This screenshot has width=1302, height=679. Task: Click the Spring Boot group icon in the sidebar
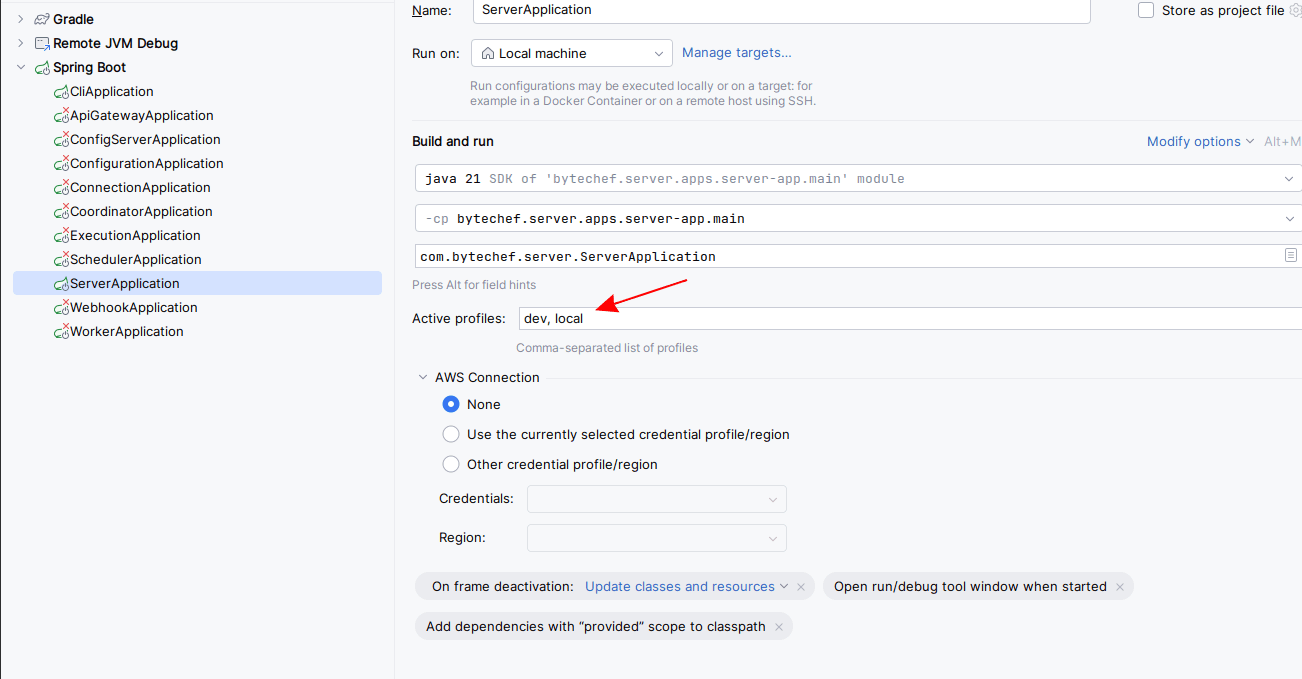click(x=41, y=67)
